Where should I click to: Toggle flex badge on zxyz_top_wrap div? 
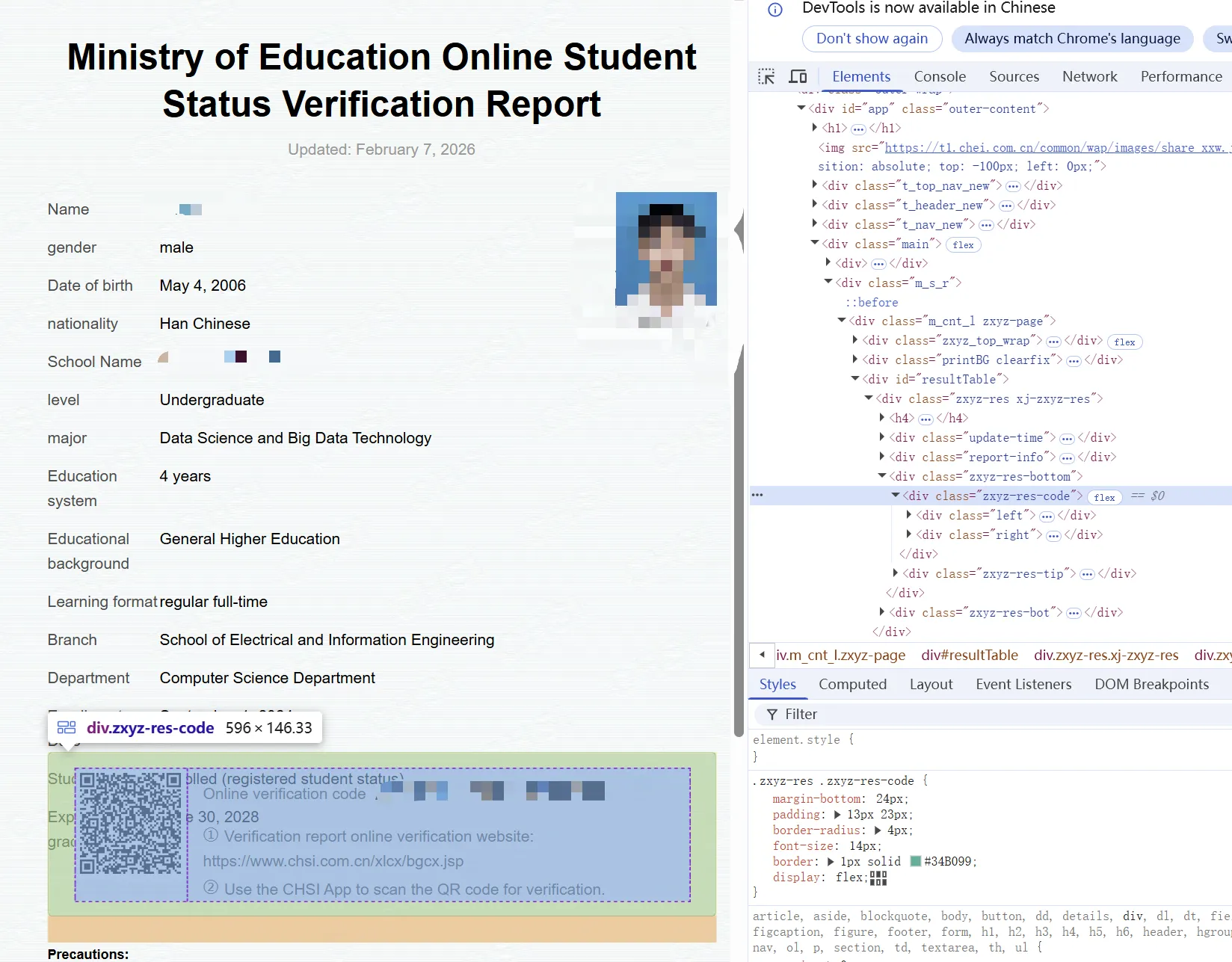(1124, 342)
